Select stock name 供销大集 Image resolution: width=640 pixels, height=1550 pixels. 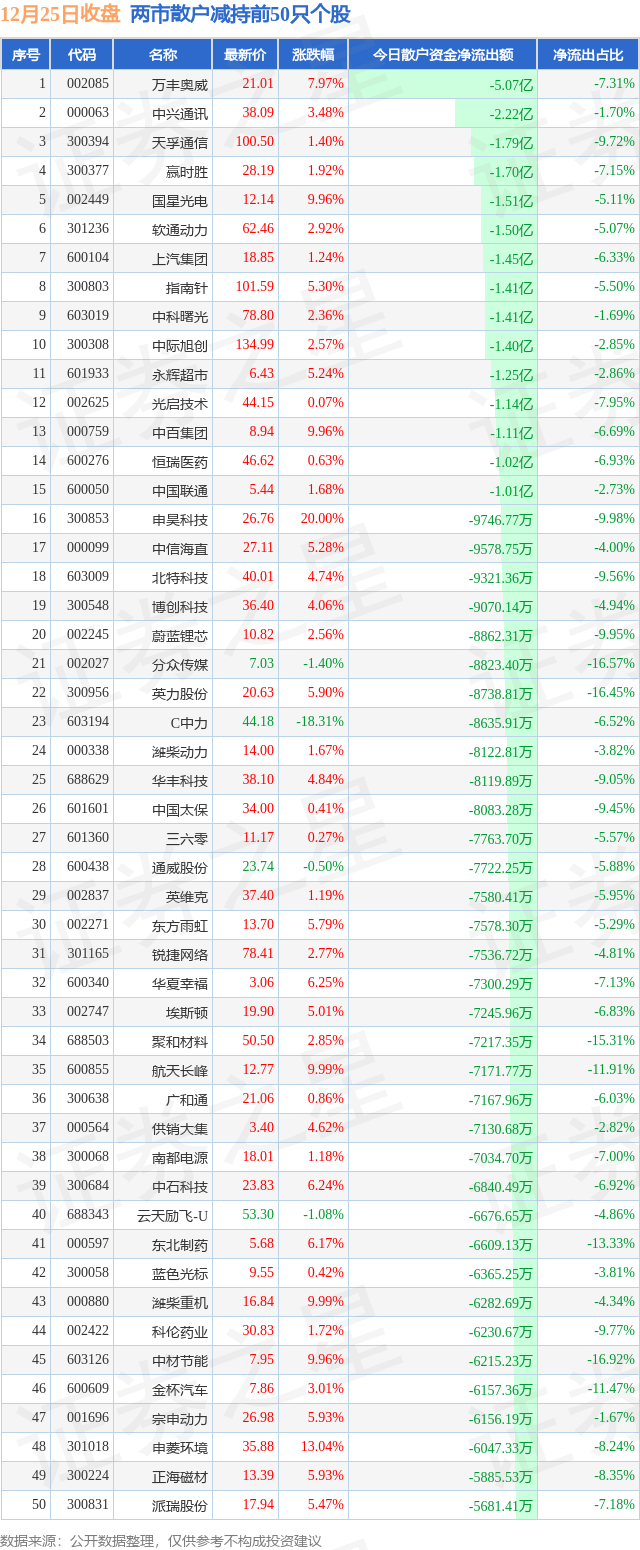point(180,1128)
